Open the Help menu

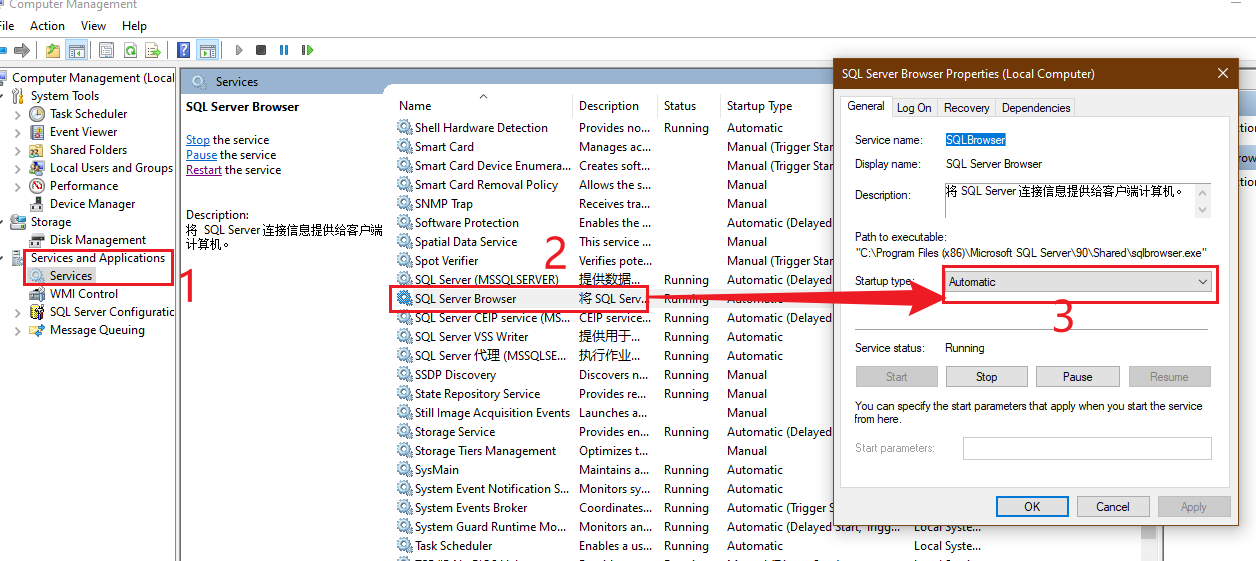[134, 26]
